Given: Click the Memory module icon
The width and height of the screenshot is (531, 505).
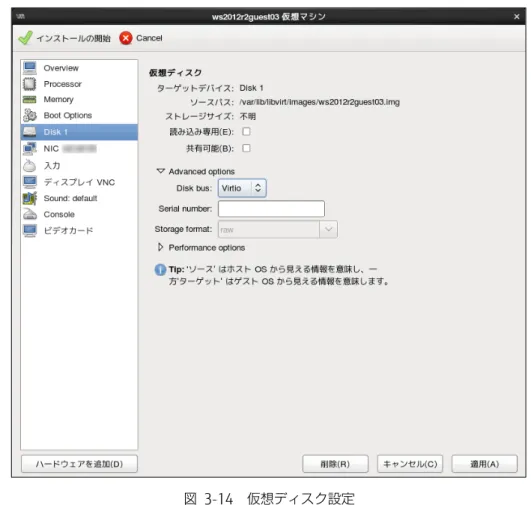Looking at the screenshot, I should [x=30, y=100].
